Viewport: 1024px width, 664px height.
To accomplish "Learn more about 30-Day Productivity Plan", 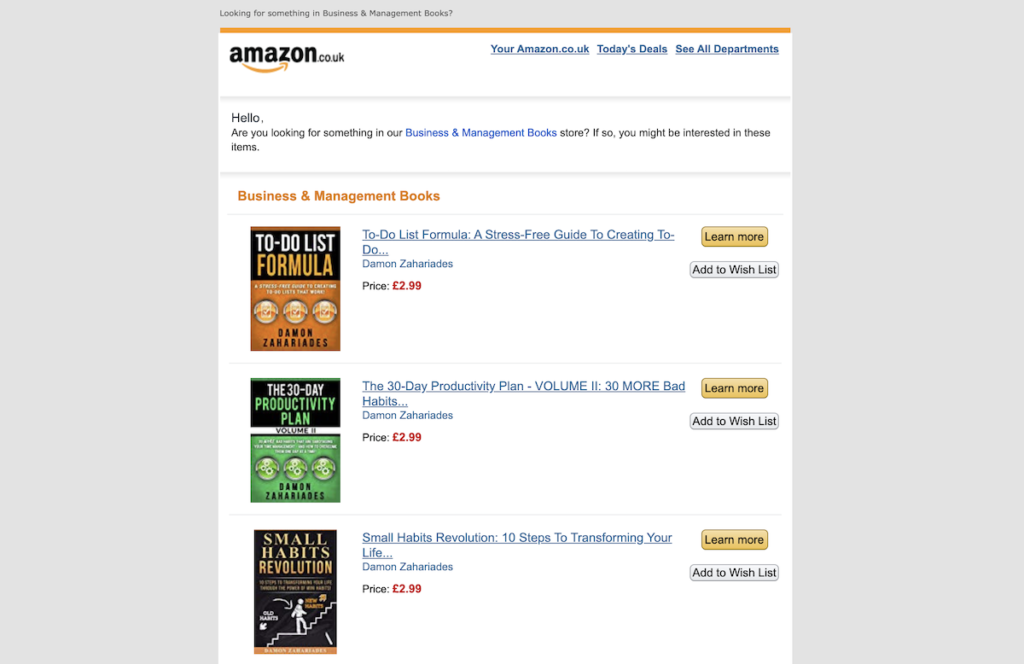I will click(x=734, y=388).
